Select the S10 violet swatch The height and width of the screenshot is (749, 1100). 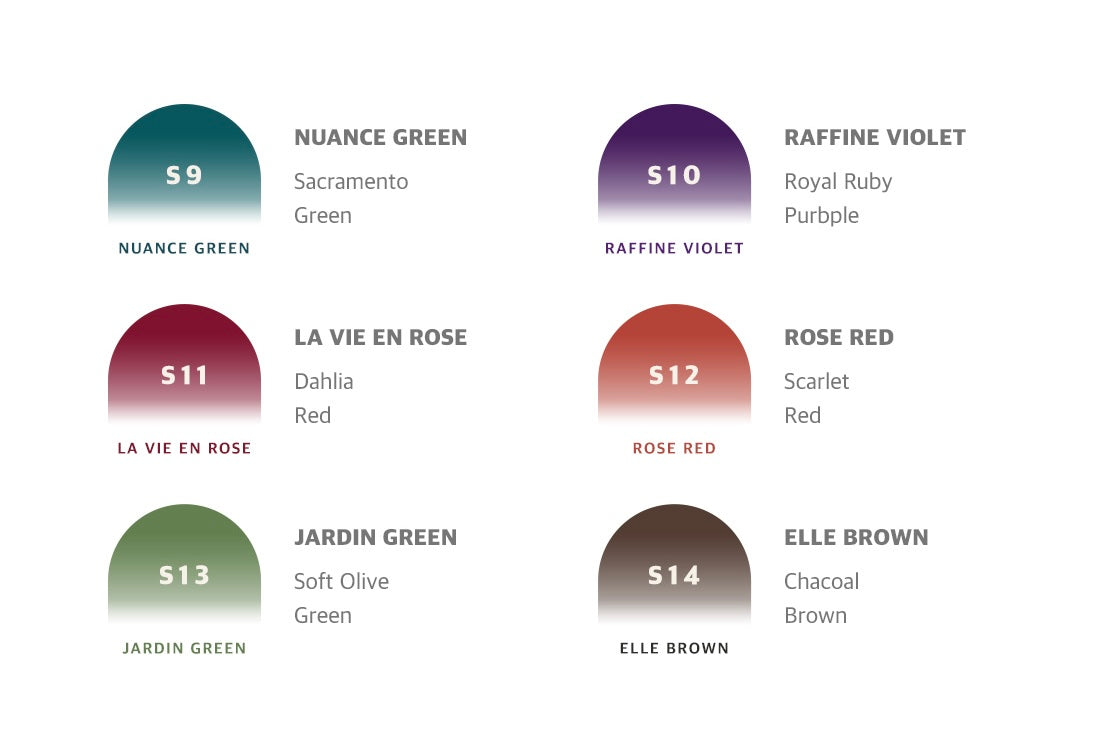(674, 165)
